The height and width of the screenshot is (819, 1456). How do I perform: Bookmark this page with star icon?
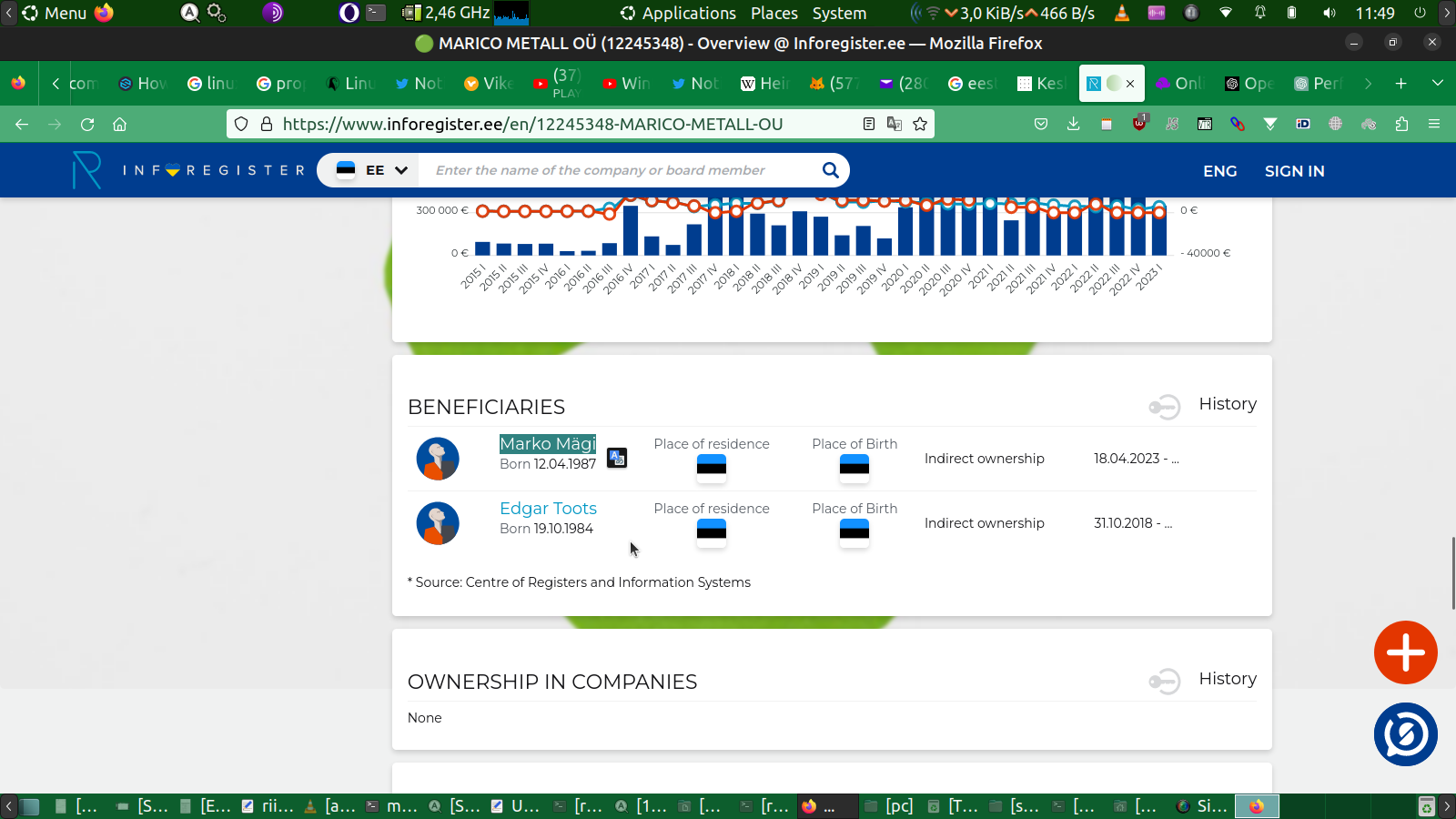920,124
